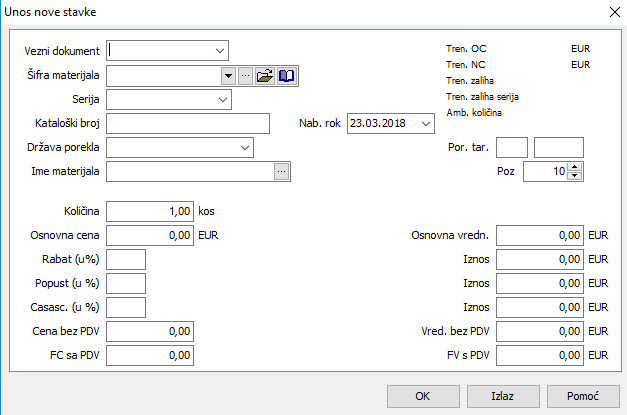Click the ellipsis button in Ime materijala

pyautogui.click(x=282, y=172)
